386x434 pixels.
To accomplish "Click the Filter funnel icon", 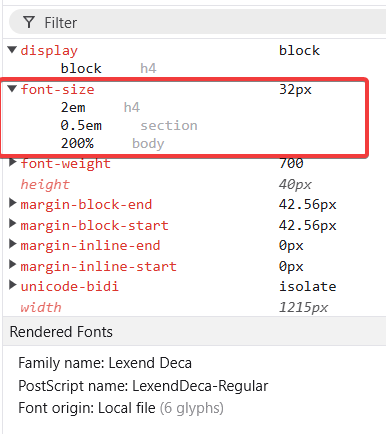I will (29, 22).
